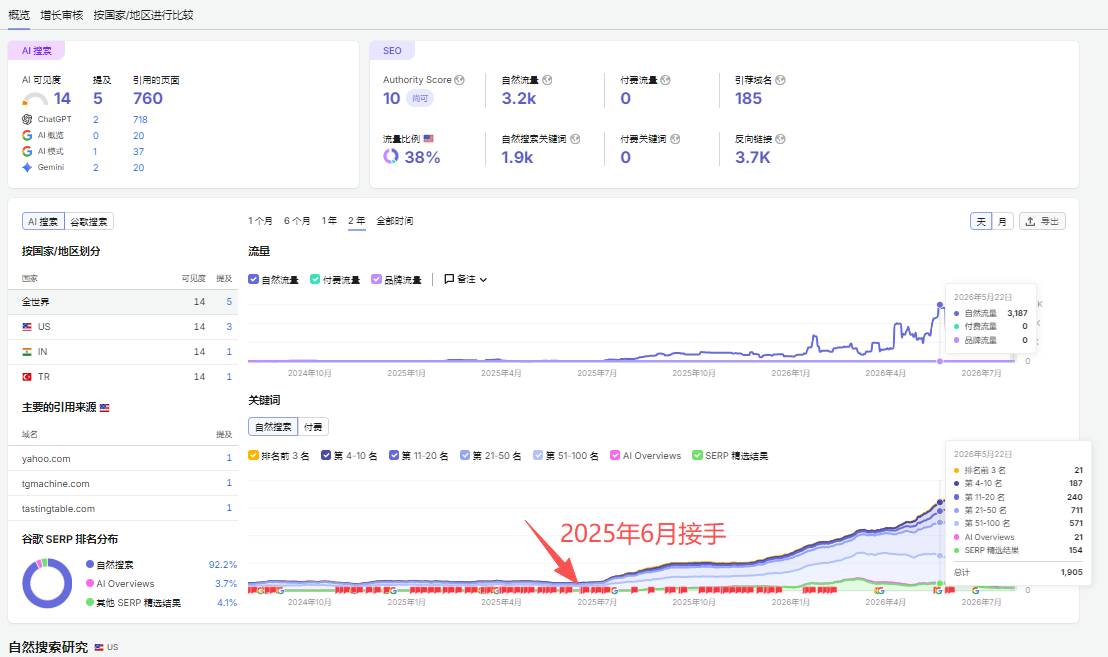Switch chart granularity to 月

pyautogui.click(x=1002, y=221)
